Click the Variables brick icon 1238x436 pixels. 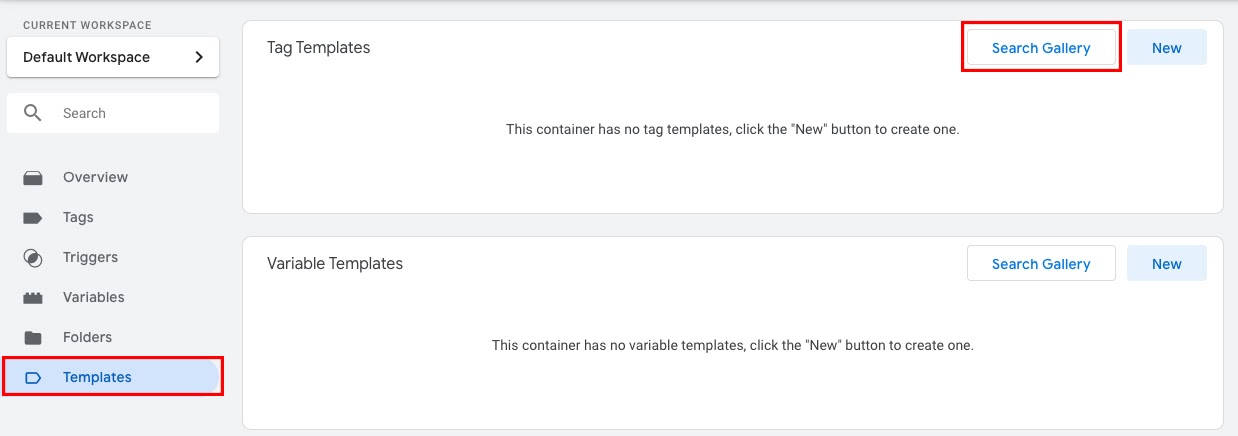point(33,298)
